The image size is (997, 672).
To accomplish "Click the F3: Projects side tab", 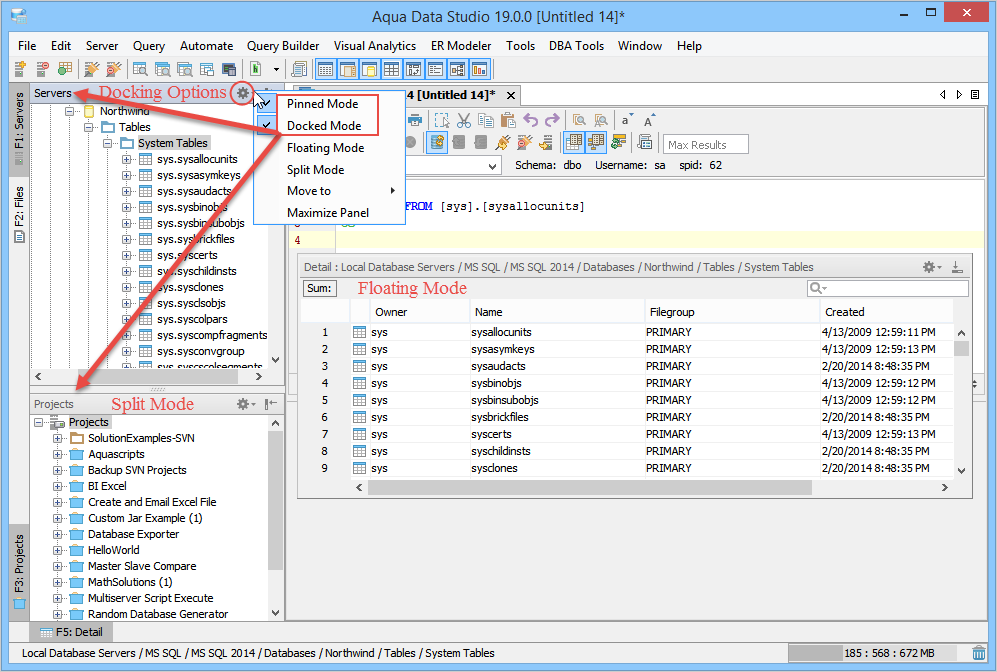I will [x=19, y=571].
